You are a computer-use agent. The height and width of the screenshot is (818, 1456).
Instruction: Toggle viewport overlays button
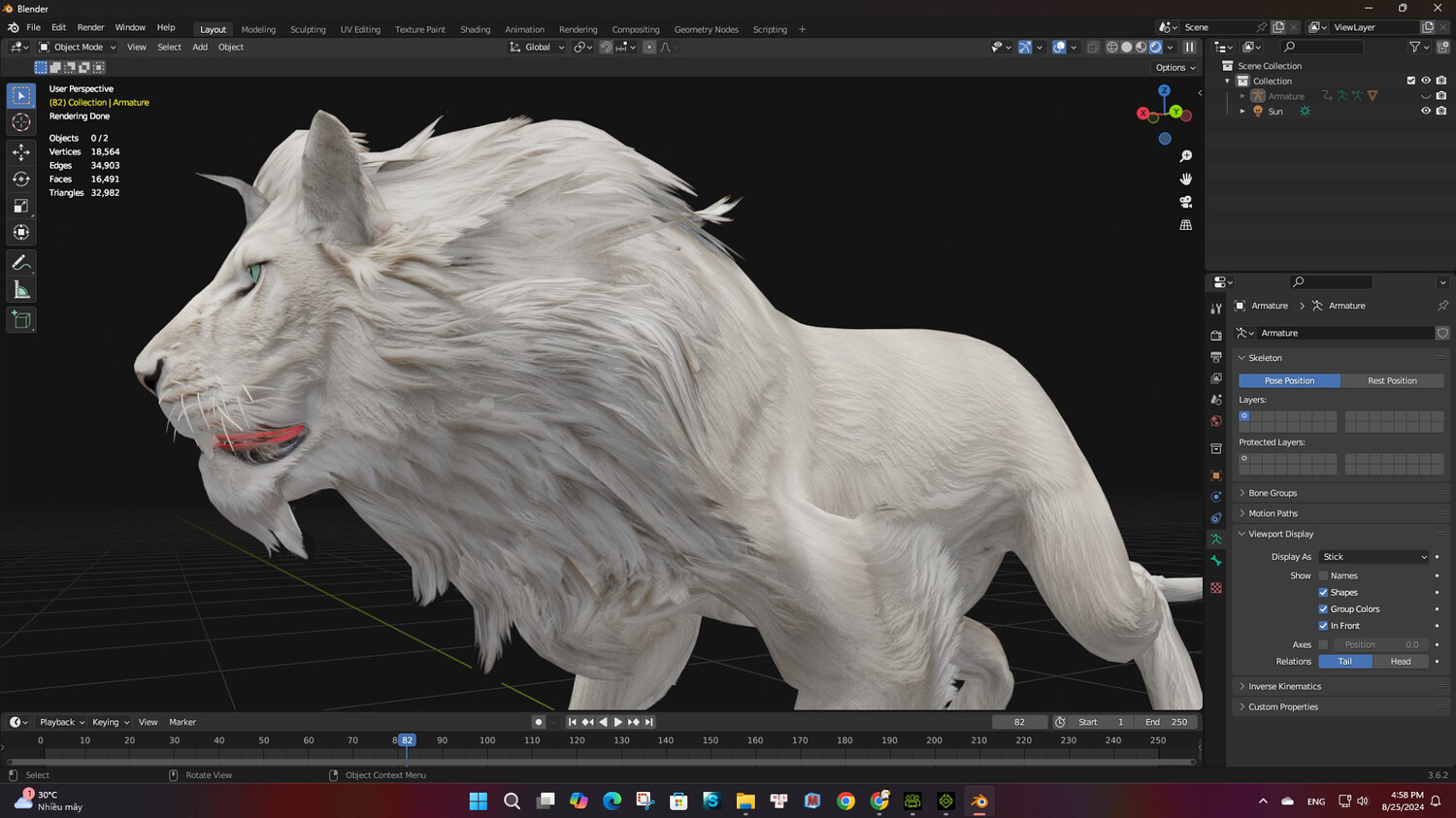pos(1059,47)
